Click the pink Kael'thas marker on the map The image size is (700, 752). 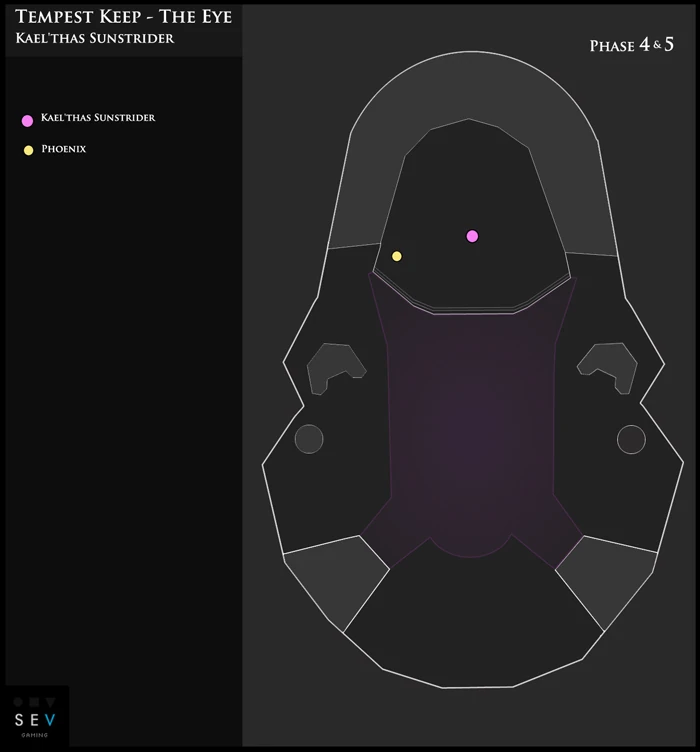point(472,236)
